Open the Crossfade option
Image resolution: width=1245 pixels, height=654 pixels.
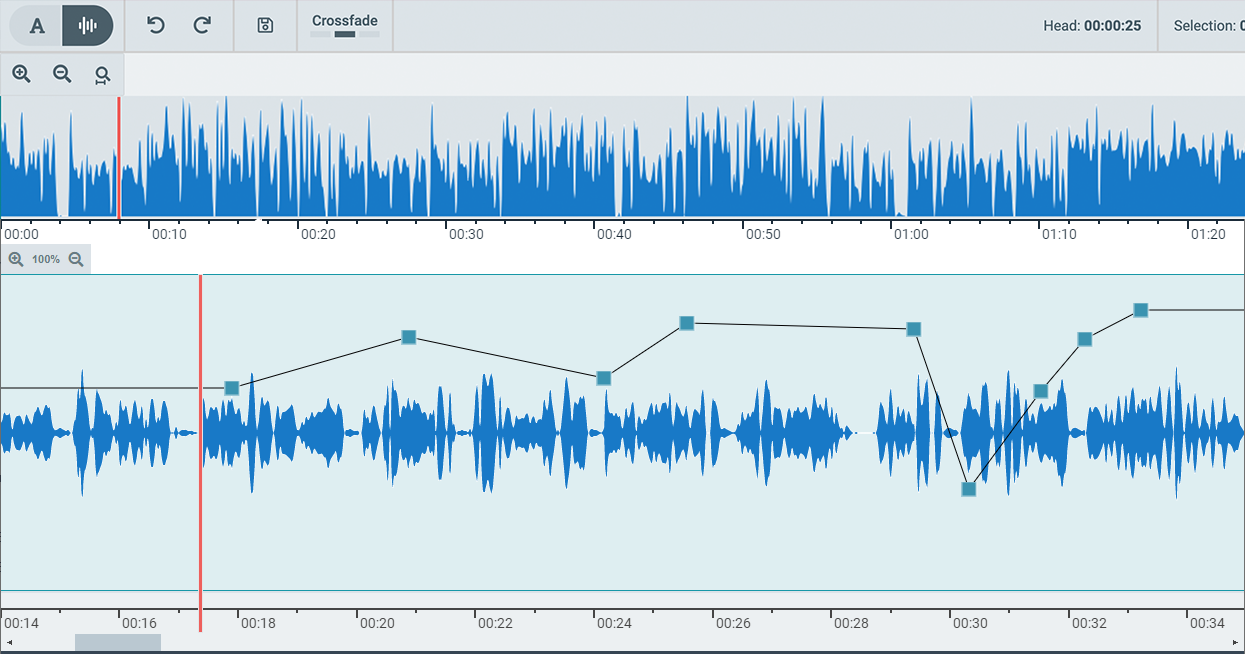[345, 26]
